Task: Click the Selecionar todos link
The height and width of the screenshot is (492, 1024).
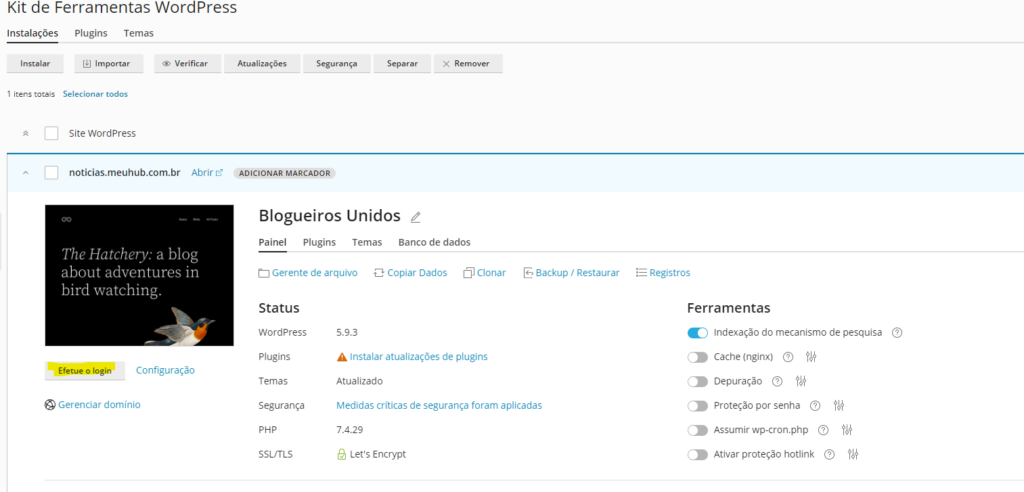Action: (95, 94)
